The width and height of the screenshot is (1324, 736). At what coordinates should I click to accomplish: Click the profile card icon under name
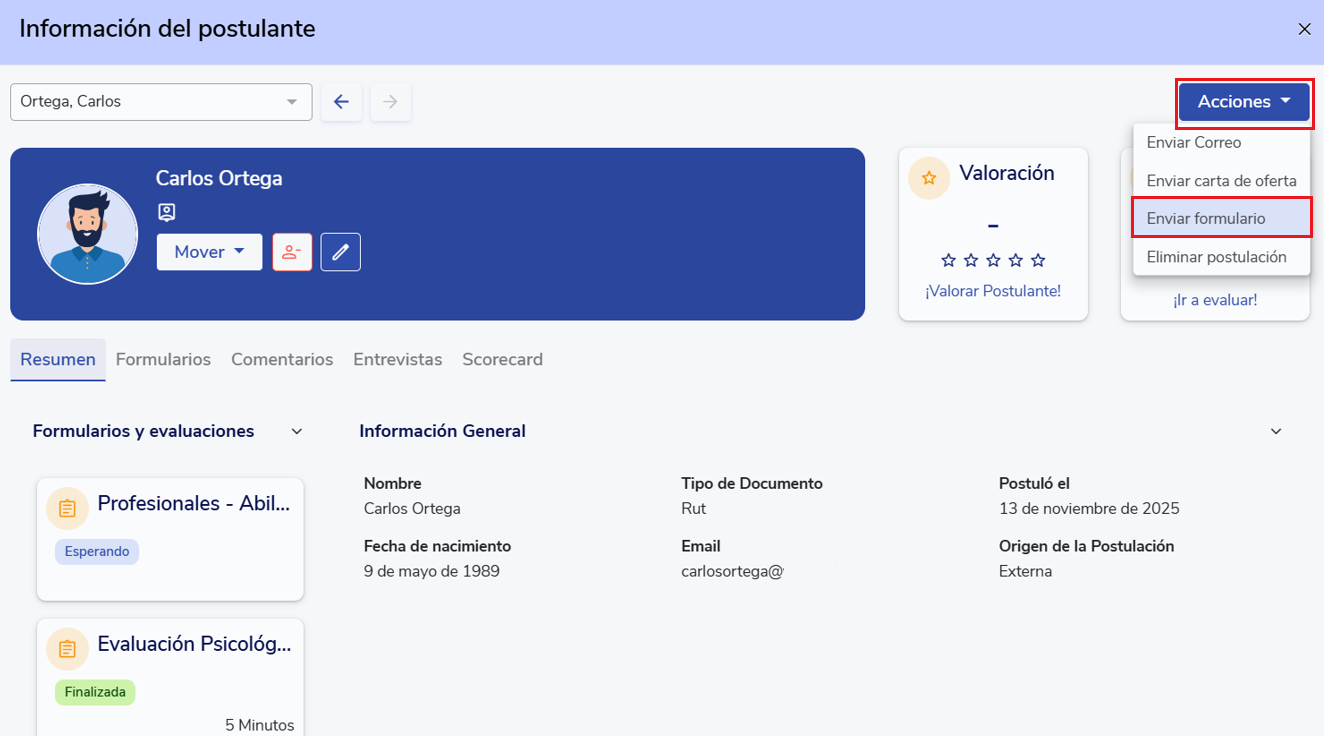click(x=166, y=212)
